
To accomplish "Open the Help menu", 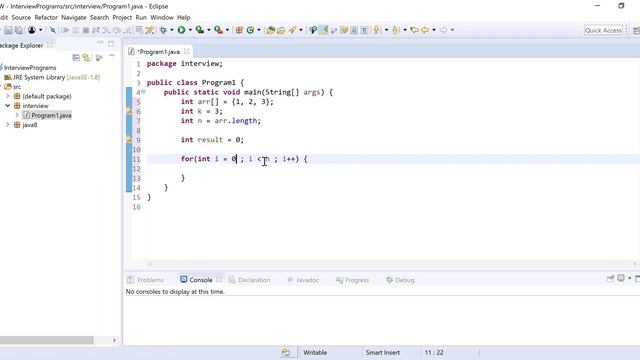I will pyautogui.click(x=184, y=18).
